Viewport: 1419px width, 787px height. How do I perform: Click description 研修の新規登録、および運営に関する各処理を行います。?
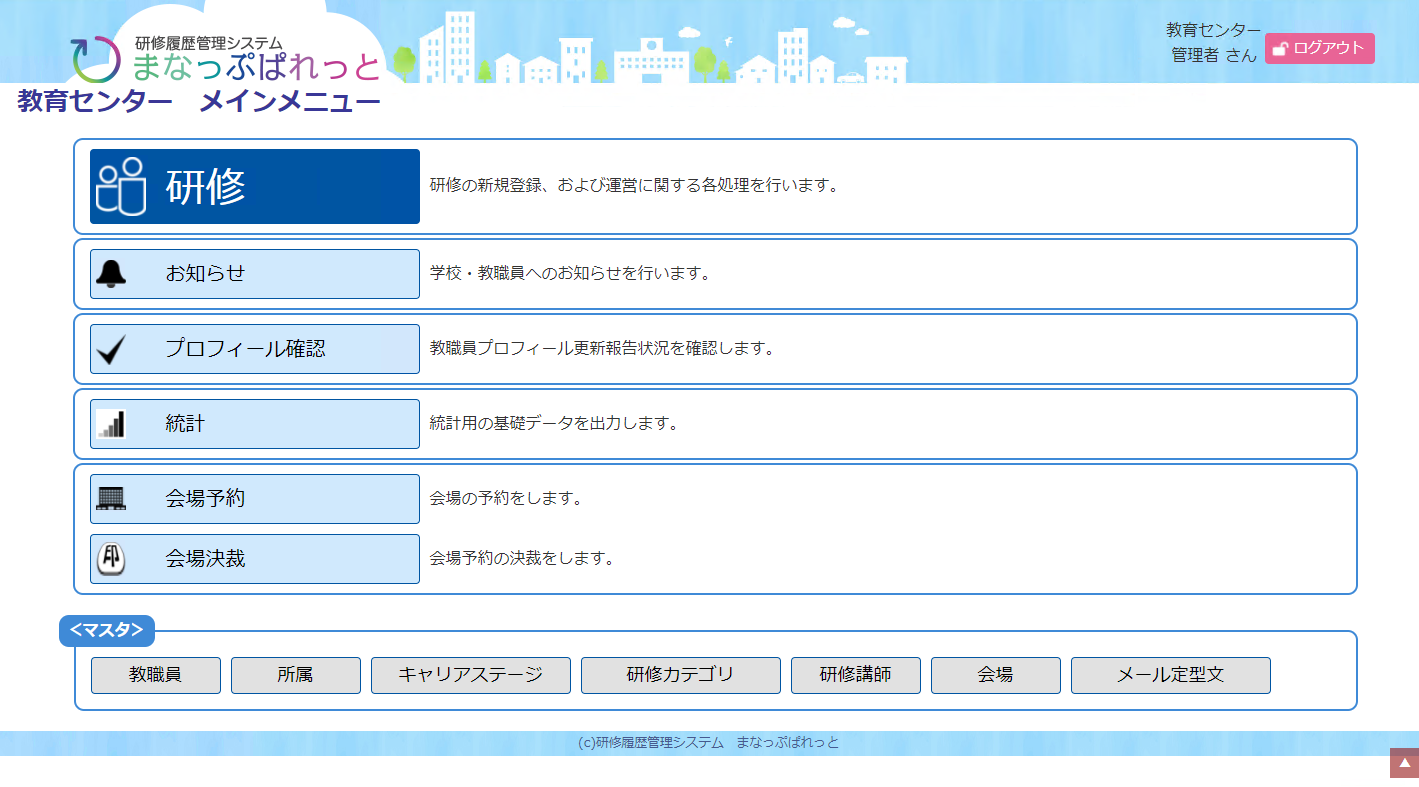pos(634,185)
